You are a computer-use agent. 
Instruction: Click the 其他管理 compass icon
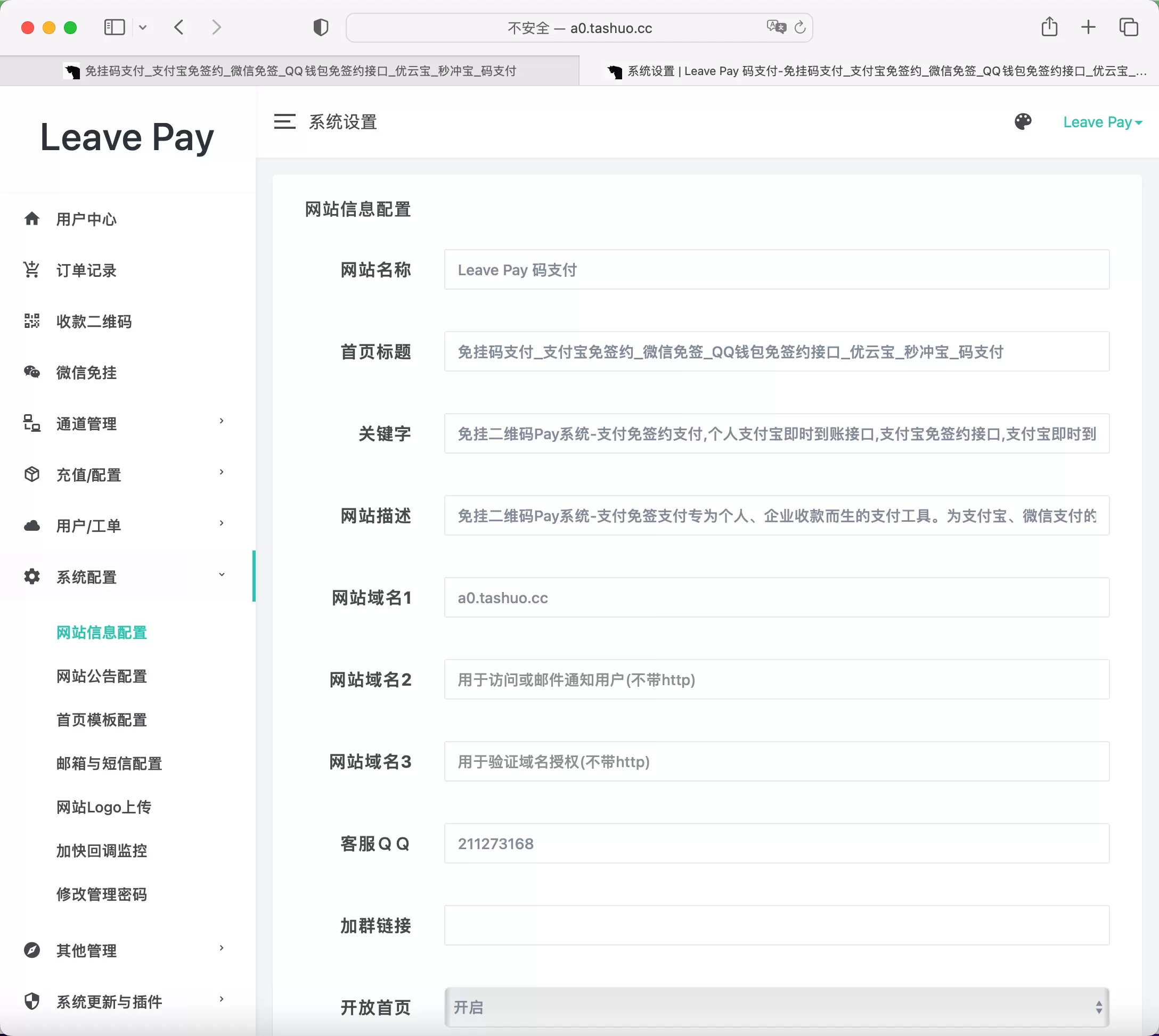[x=32, y=950]
